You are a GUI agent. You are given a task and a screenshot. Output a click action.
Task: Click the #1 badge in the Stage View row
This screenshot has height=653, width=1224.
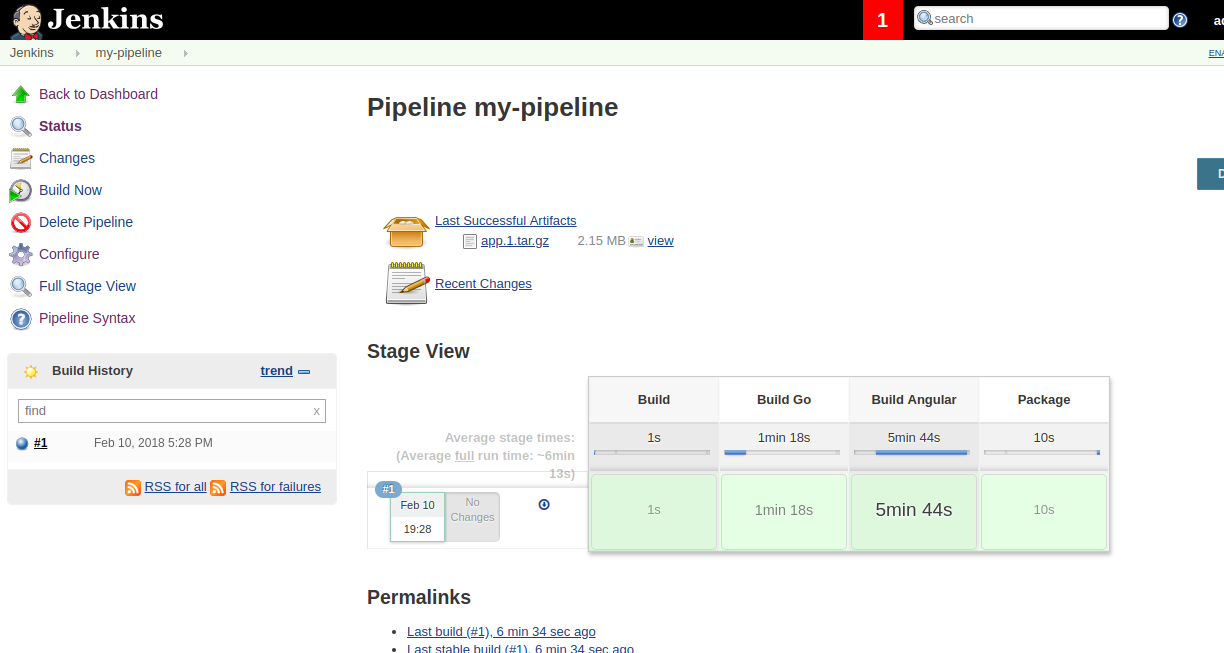(388, 489)
